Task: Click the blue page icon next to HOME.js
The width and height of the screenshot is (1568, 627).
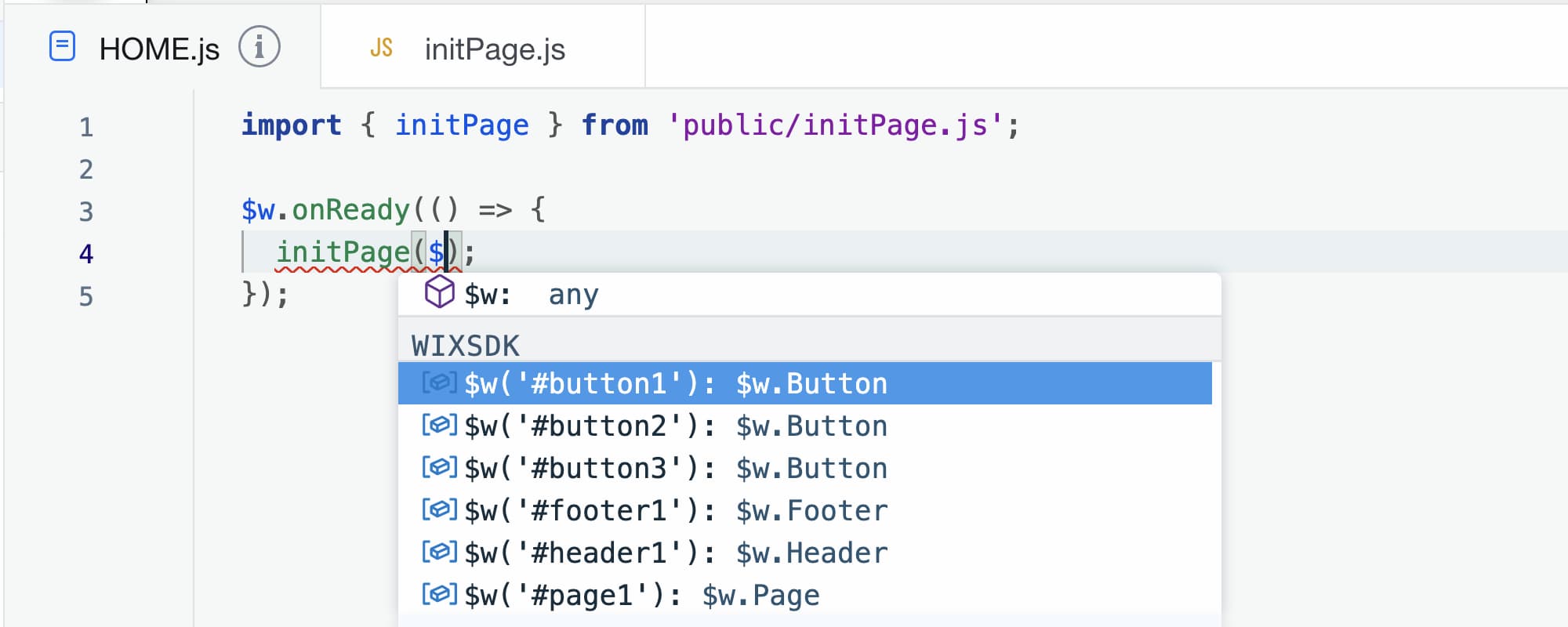Action: coord(62,47)
